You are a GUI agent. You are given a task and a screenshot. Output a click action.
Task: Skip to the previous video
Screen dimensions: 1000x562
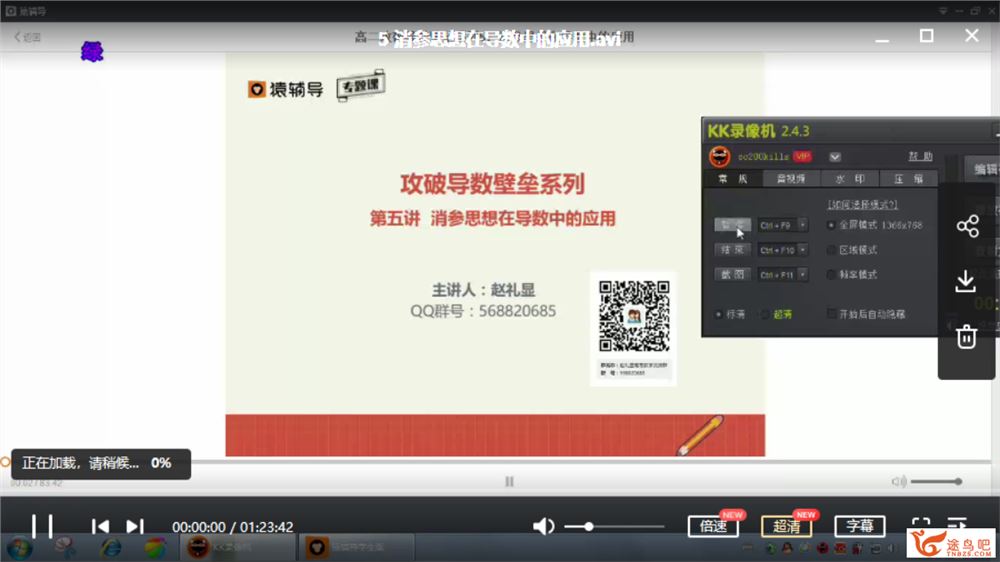click(x=100, y=526)
